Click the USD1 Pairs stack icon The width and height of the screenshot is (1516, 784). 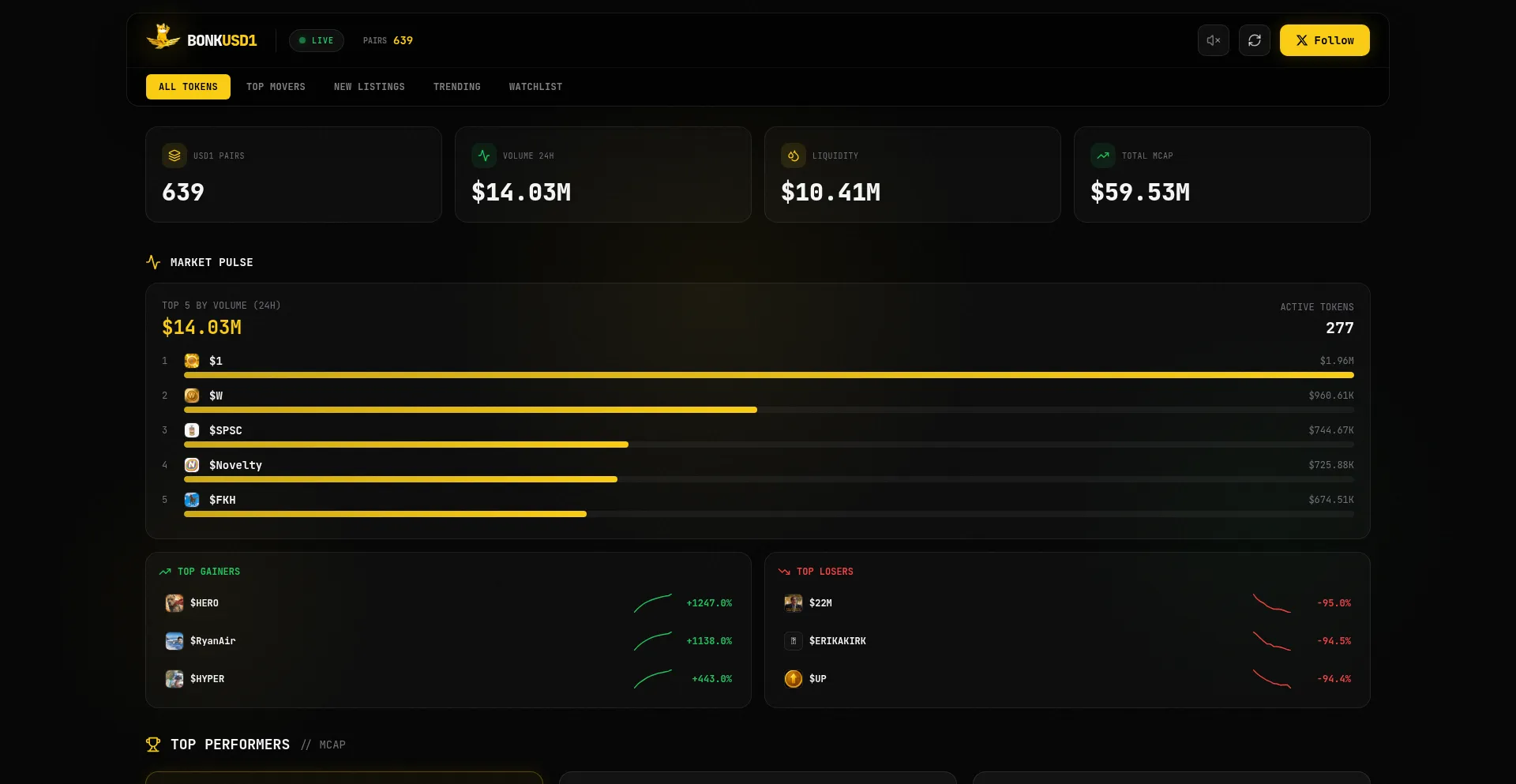[174, 156]
